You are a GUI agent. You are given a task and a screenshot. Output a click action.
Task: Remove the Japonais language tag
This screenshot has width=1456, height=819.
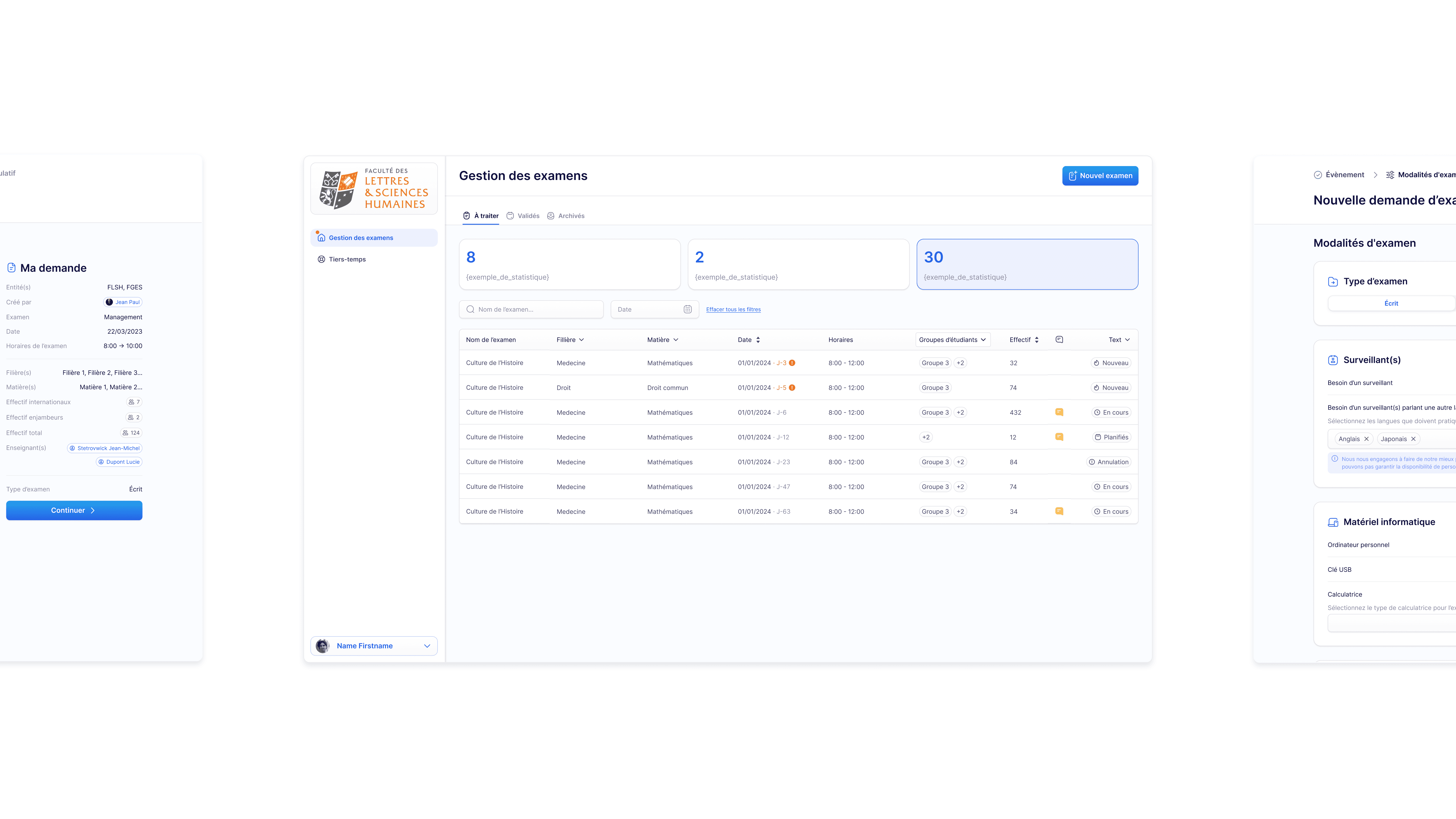tap(1413, 439)
